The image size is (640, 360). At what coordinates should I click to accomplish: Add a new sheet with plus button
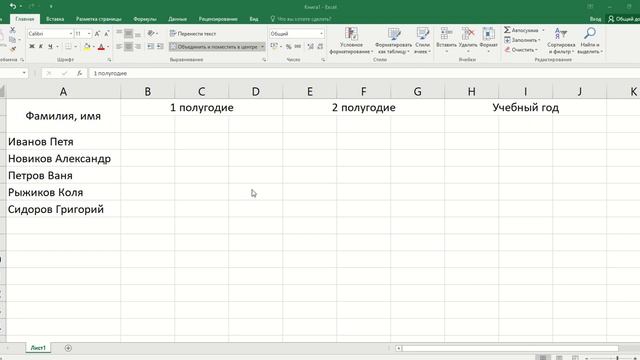[68, 348]
